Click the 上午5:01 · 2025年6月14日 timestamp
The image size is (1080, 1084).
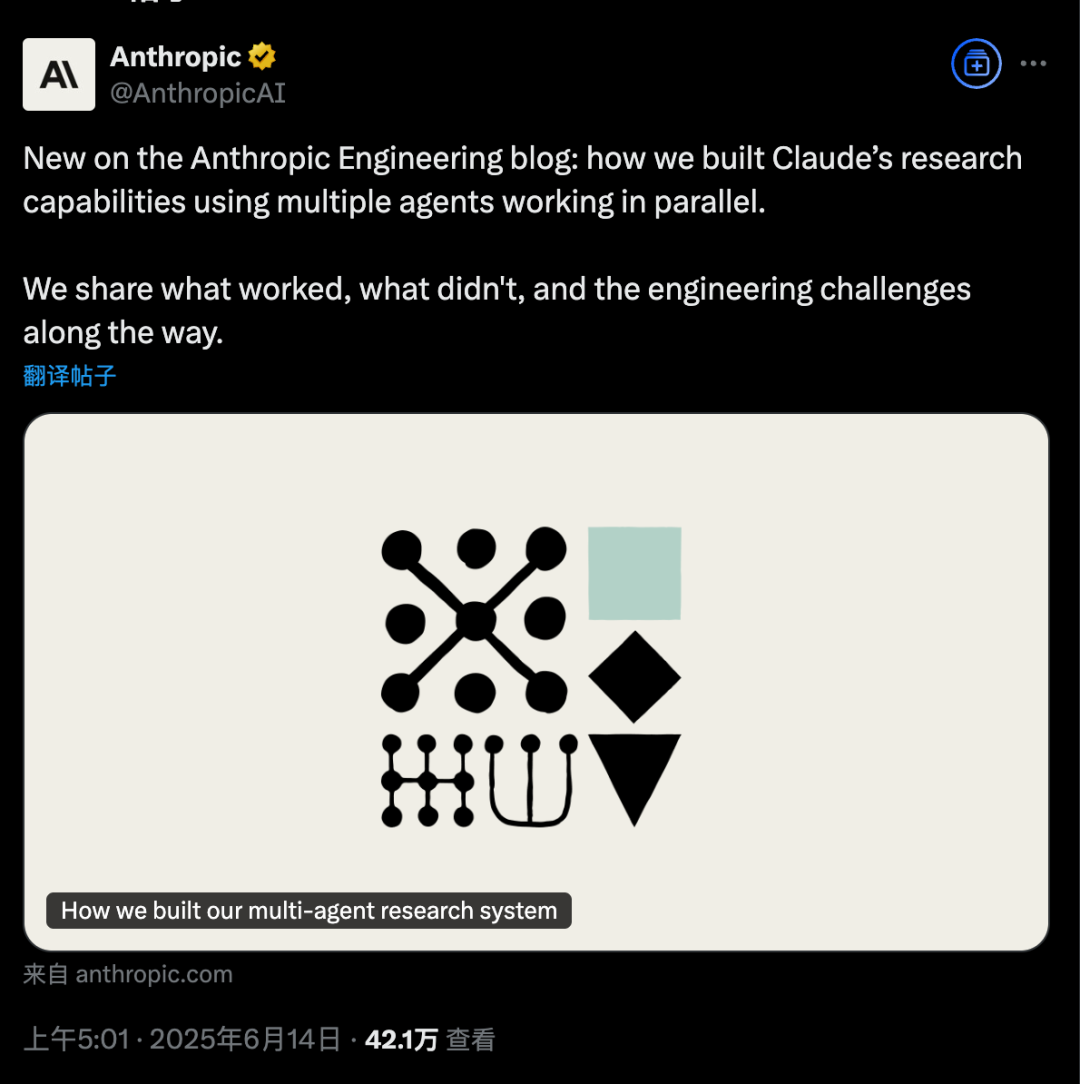(x=182, y=1040)
